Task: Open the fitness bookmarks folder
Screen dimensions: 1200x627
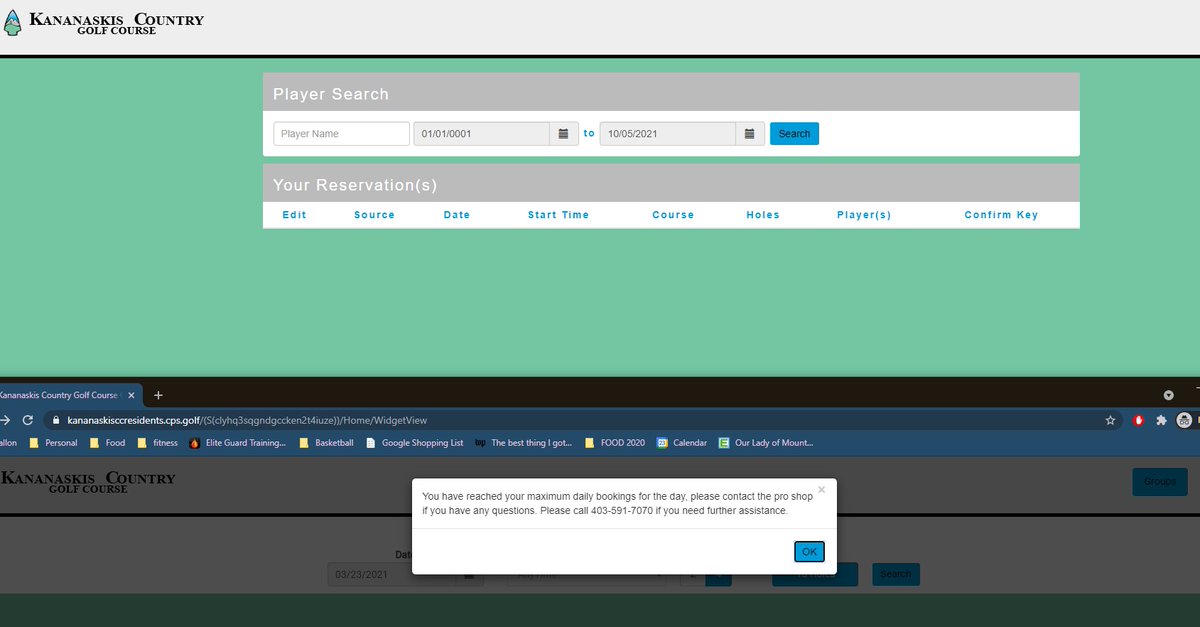Action: point(157,443)
